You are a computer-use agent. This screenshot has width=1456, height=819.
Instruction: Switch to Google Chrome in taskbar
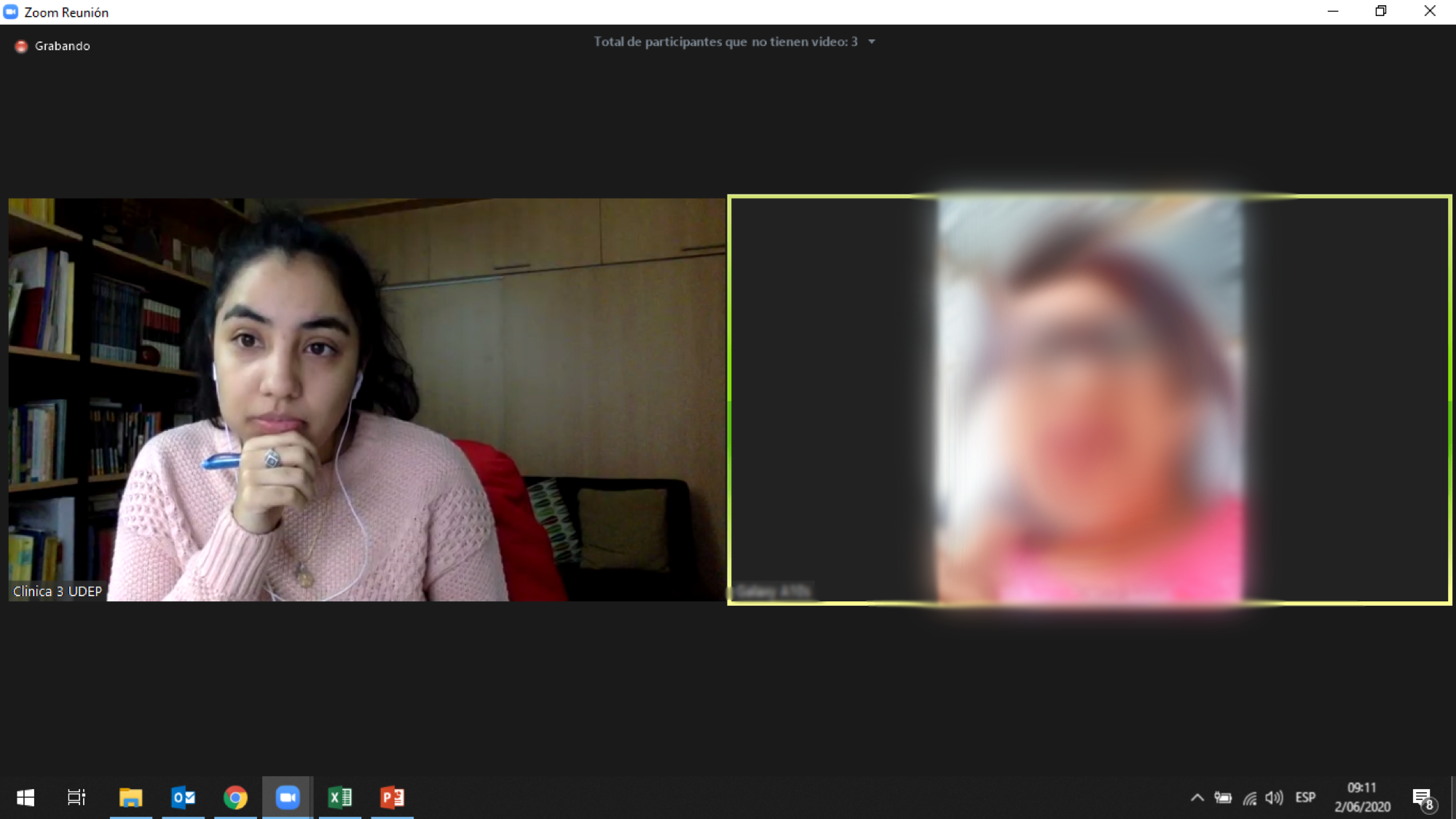[235, 797]
